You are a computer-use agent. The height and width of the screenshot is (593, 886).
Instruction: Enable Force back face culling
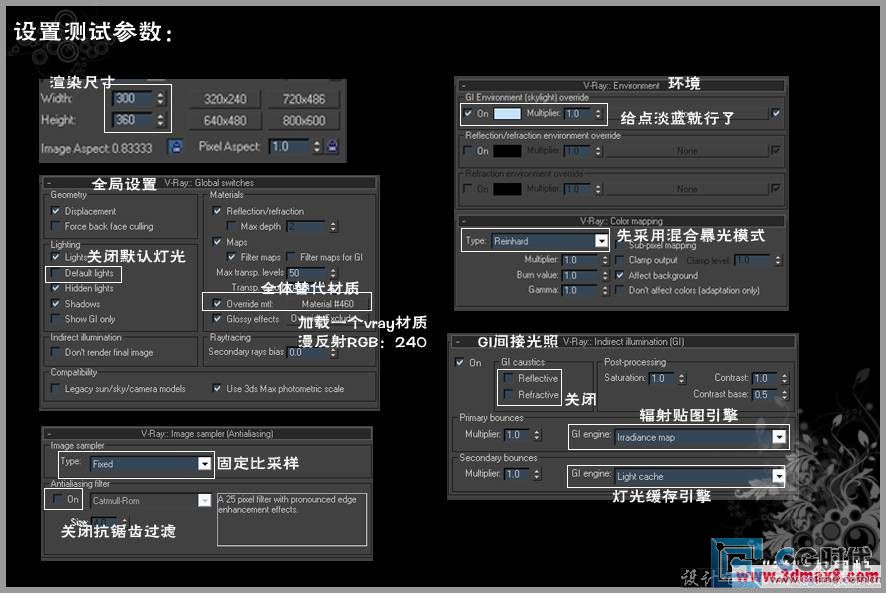[x=55, y=226]
